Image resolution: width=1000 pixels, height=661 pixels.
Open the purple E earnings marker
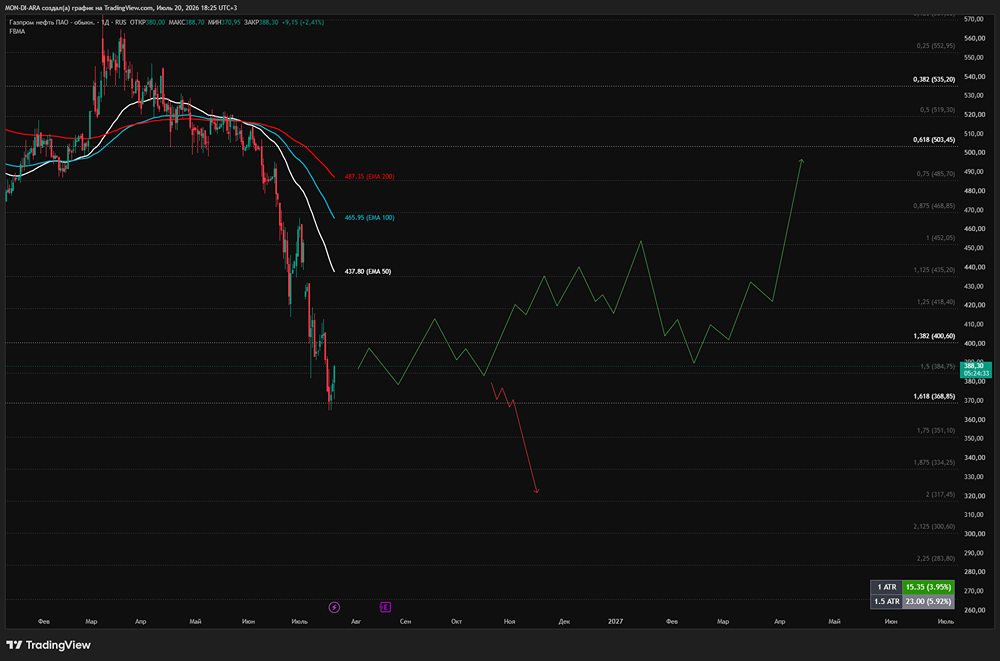[385, 607]
